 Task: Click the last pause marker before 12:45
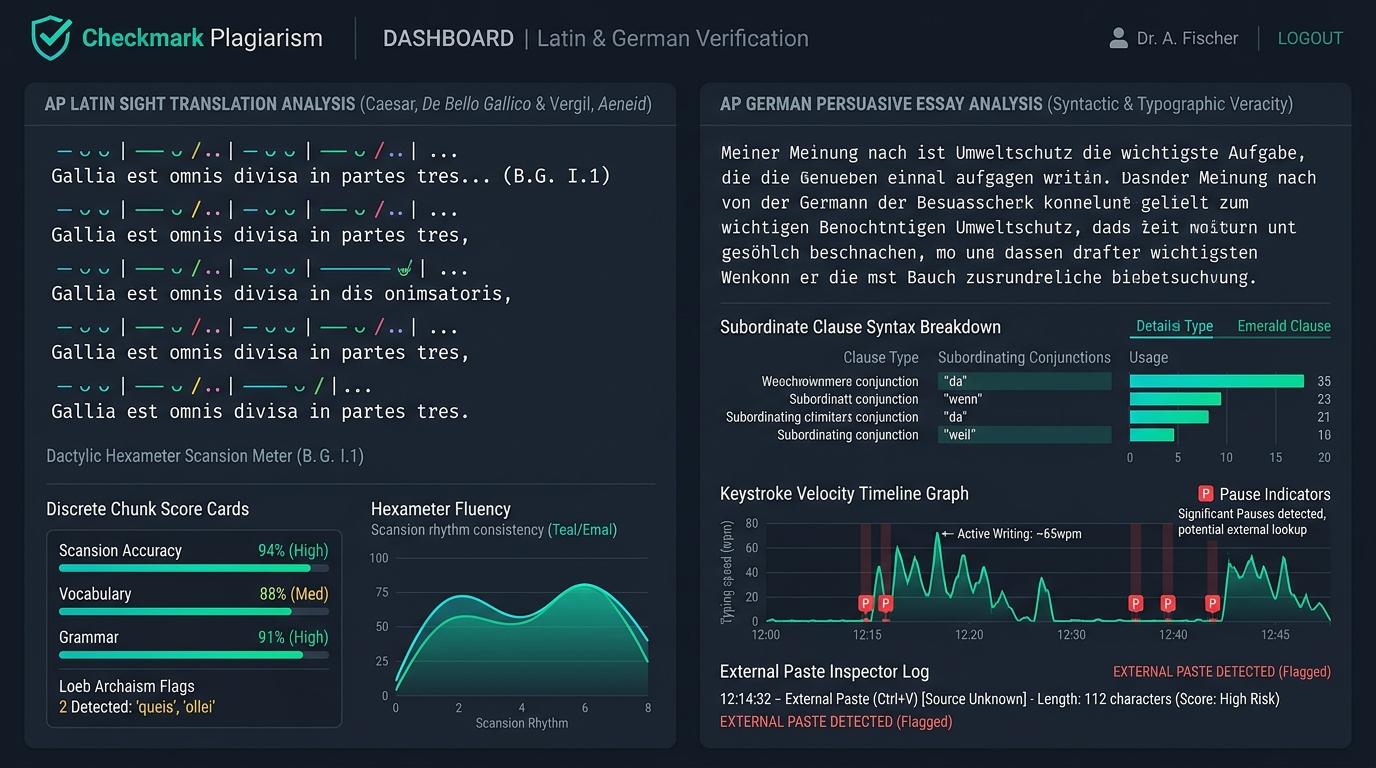pos(1212,603)
